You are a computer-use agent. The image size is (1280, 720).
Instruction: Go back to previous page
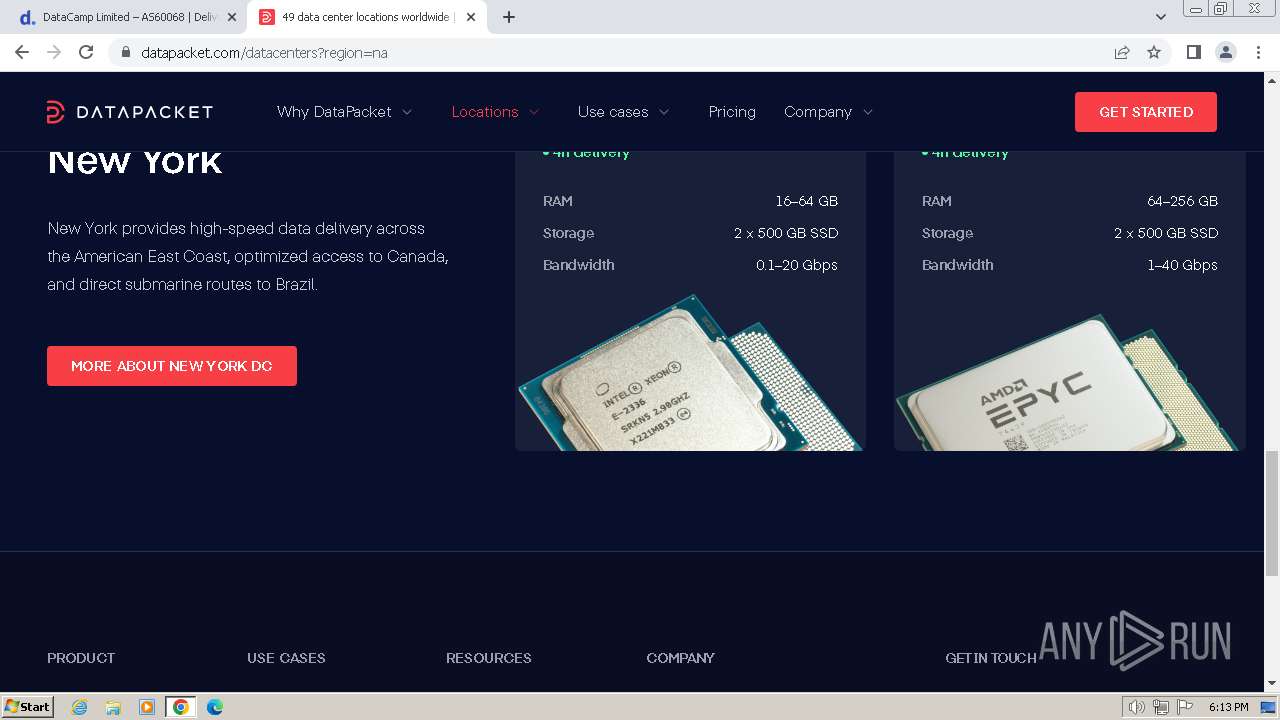(x=22, y=52)
